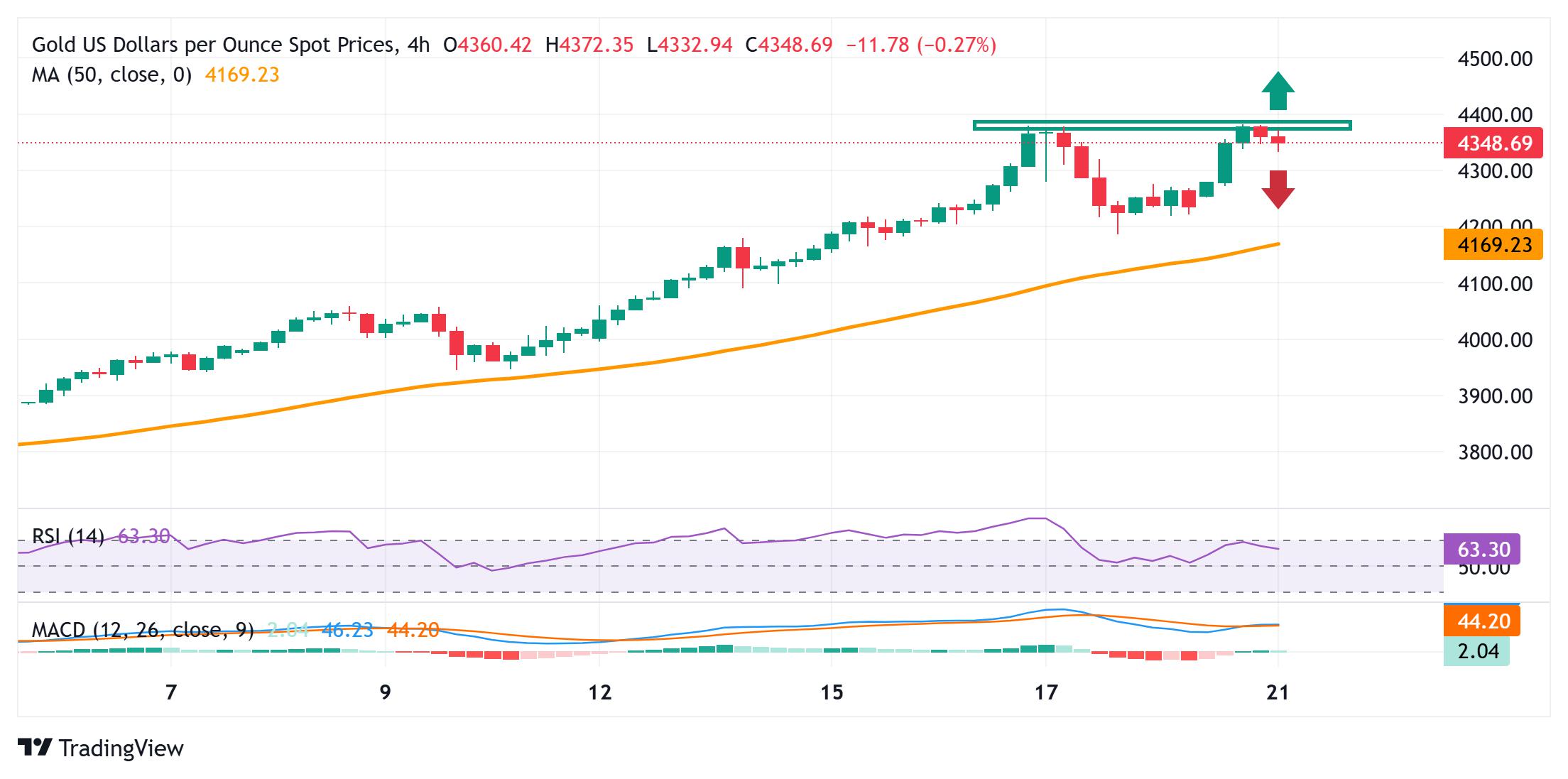Image resolution: width=1568 pixels, height=779 pixels.
Task: Select the RSI (14) indicator legend
Action: (68, 536)
